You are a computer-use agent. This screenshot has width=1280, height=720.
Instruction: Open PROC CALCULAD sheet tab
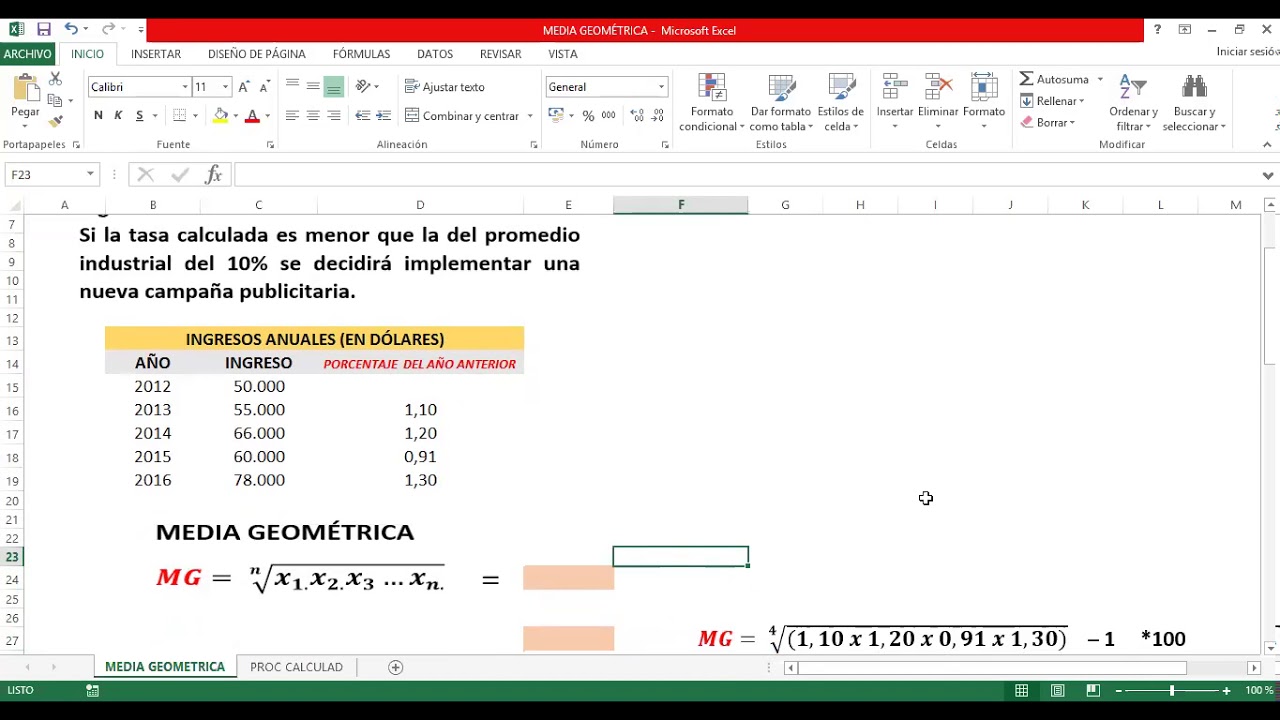pos(296,667)
